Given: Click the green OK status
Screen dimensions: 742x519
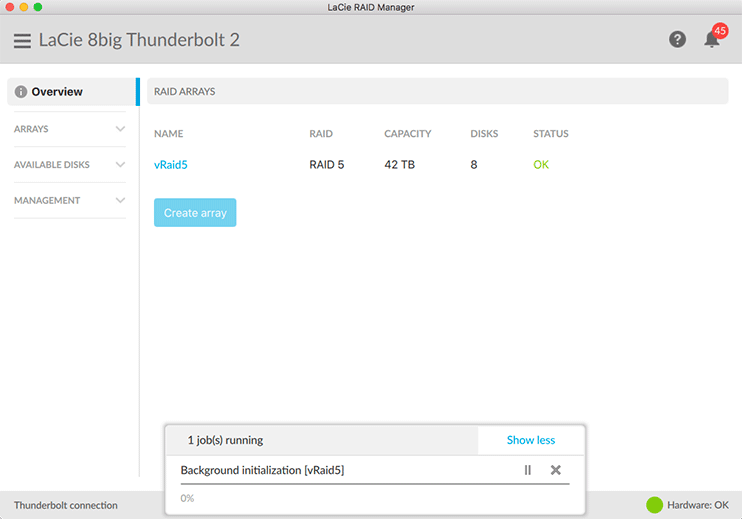Looking at the screenshot, I should click(541, 165).
